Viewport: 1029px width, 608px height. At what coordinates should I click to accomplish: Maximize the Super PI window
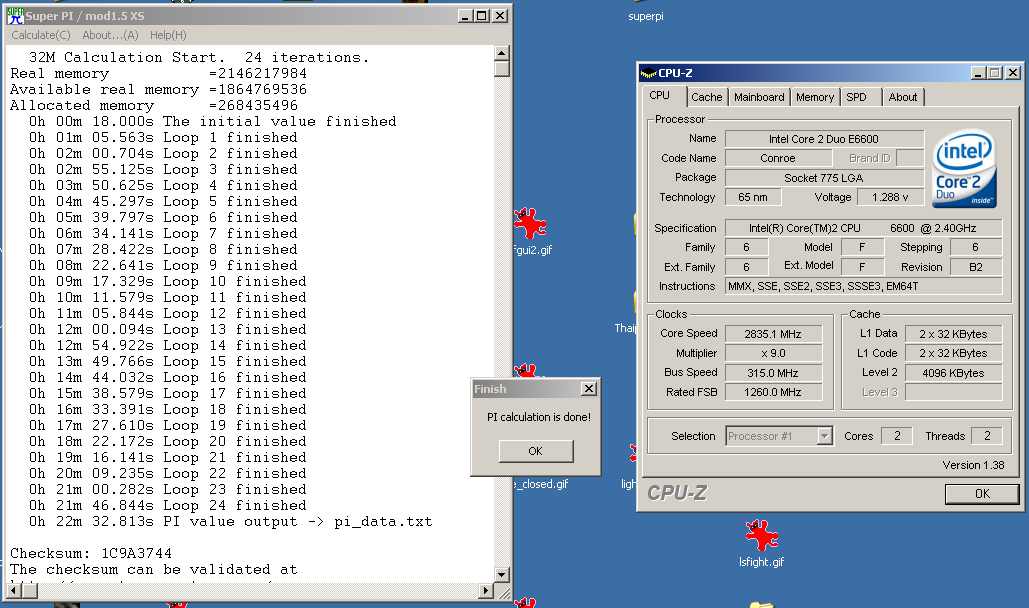(482, 16)
